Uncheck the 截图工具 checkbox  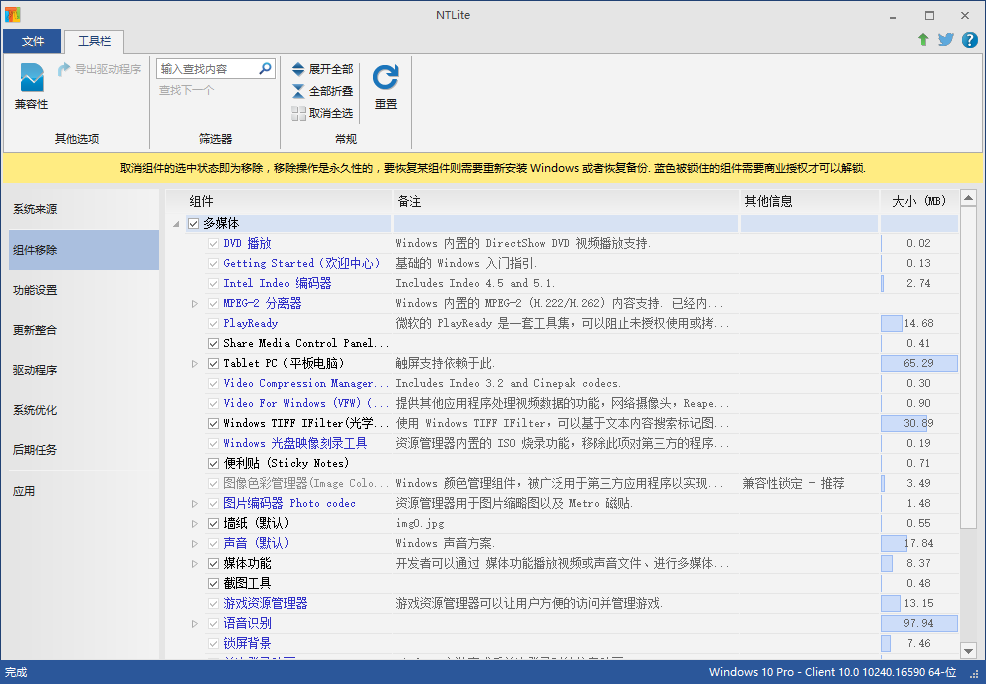pos(214,583)
